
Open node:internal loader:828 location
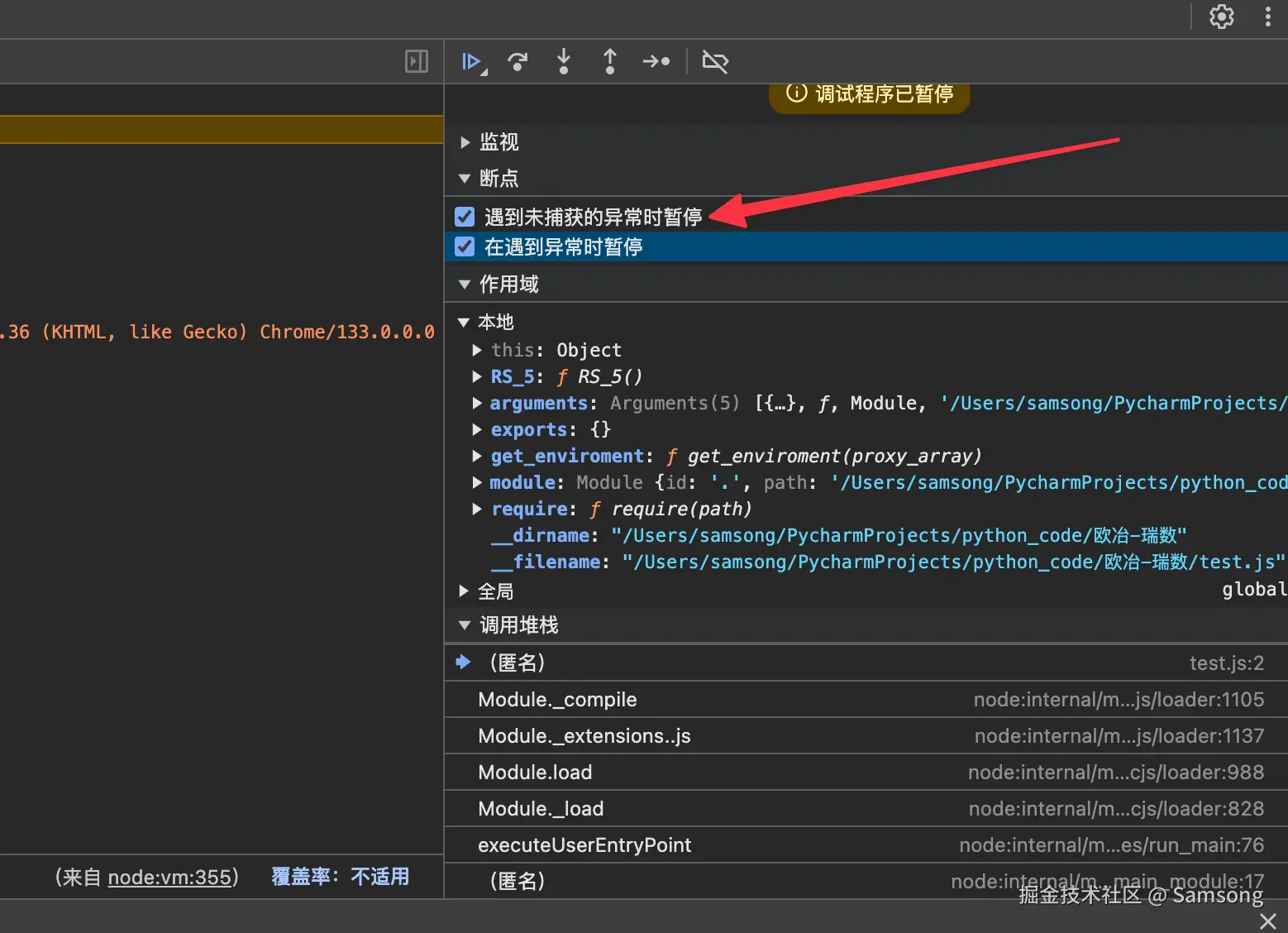[x=1116, y=809]
